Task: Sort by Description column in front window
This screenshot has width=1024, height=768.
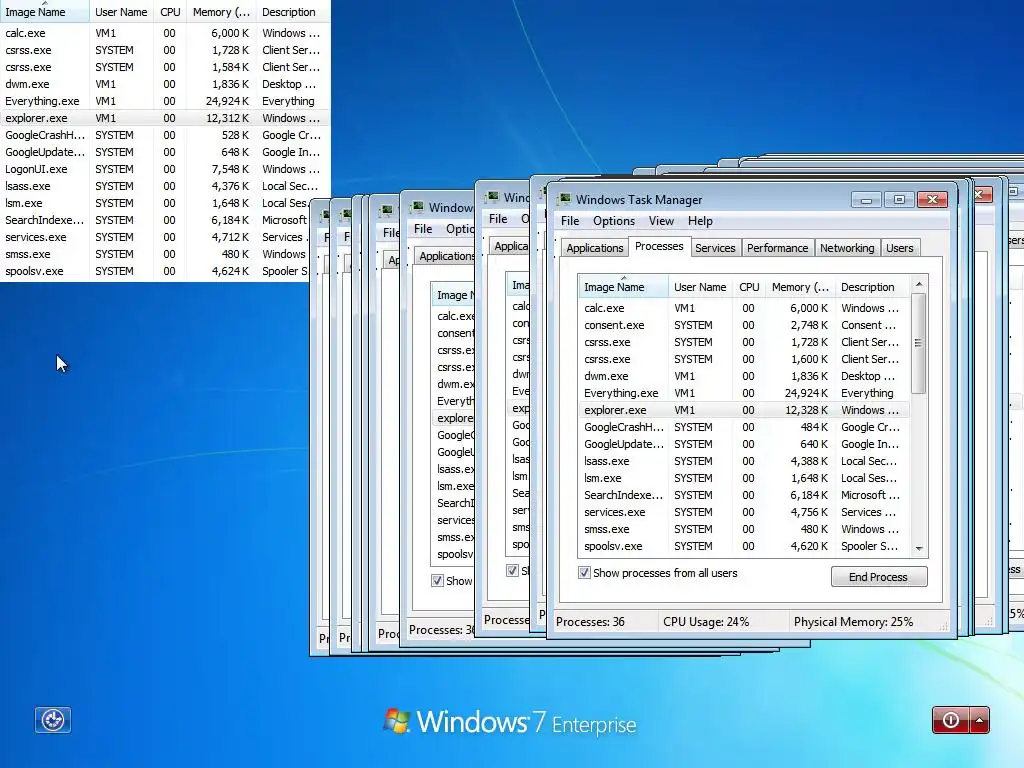Action: tap(872, 287)
